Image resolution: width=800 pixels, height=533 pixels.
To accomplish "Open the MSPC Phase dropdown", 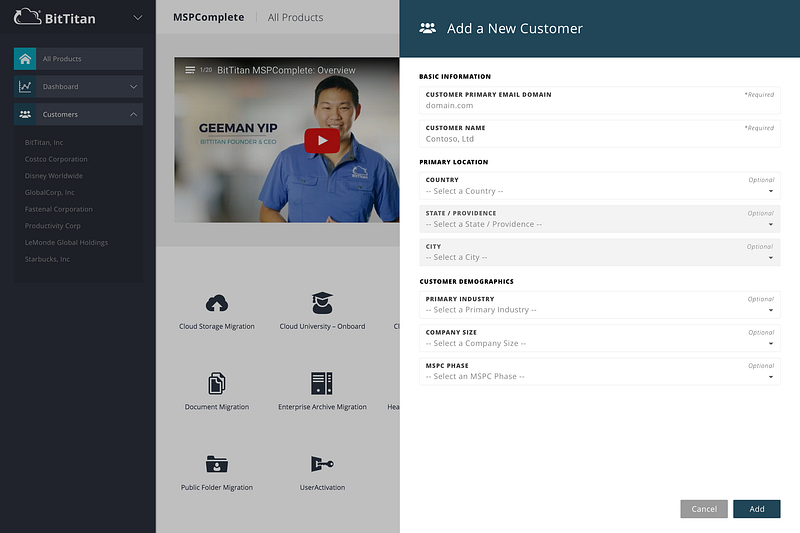I will point(599,371).
